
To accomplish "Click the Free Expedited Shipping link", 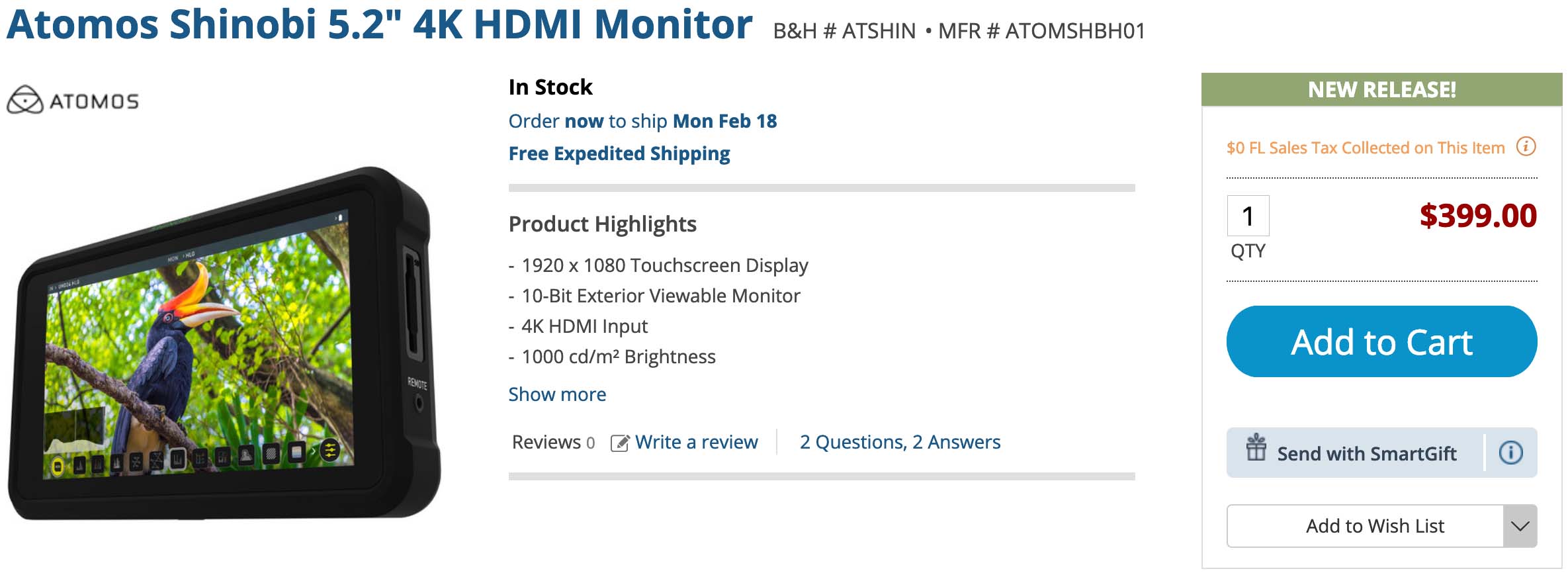I will pos(619,154).
